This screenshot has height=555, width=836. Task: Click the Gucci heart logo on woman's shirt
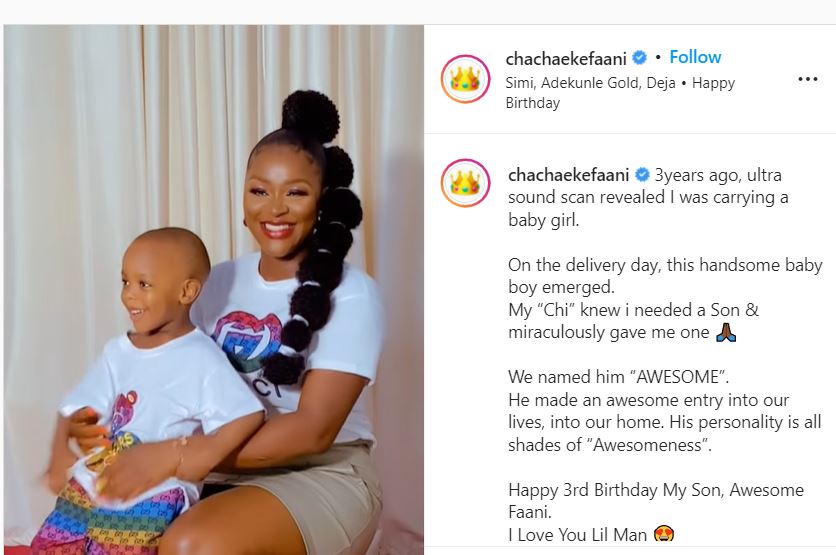coord(246,341)
